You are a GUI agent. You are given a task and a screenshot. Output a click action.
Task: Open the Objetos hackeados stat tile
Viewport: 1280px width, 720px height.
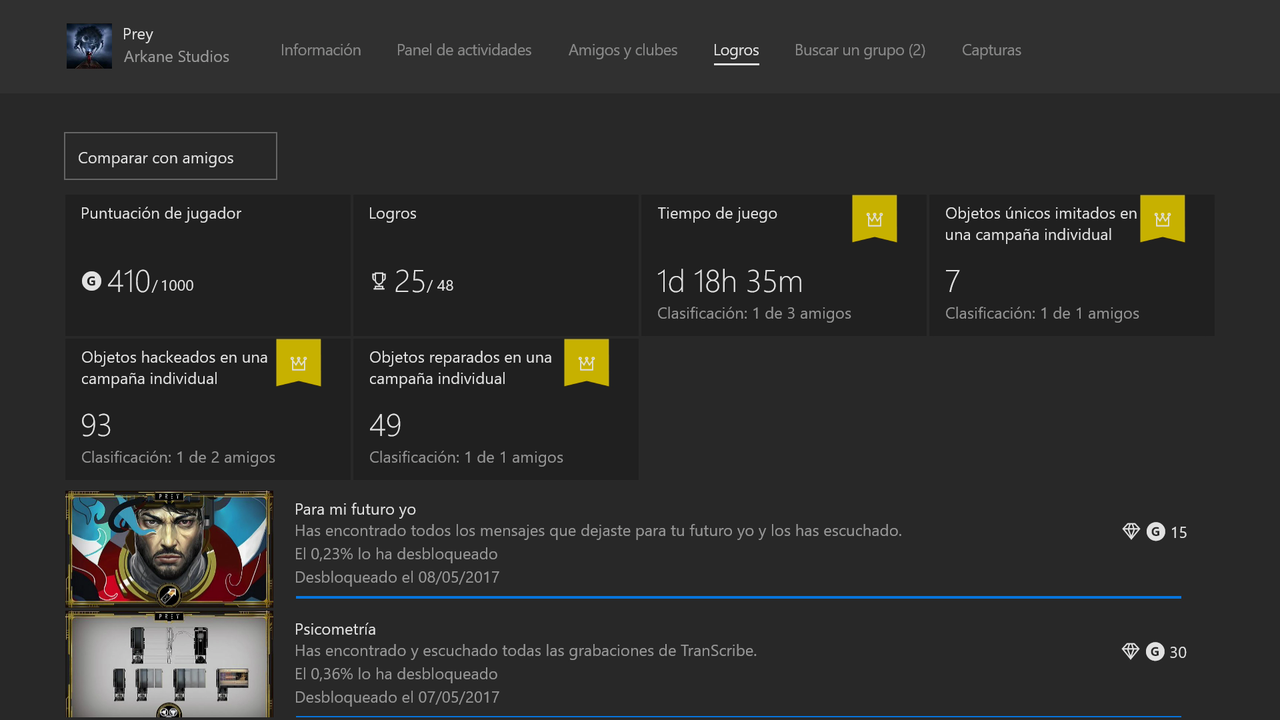(x=207, y=409)
